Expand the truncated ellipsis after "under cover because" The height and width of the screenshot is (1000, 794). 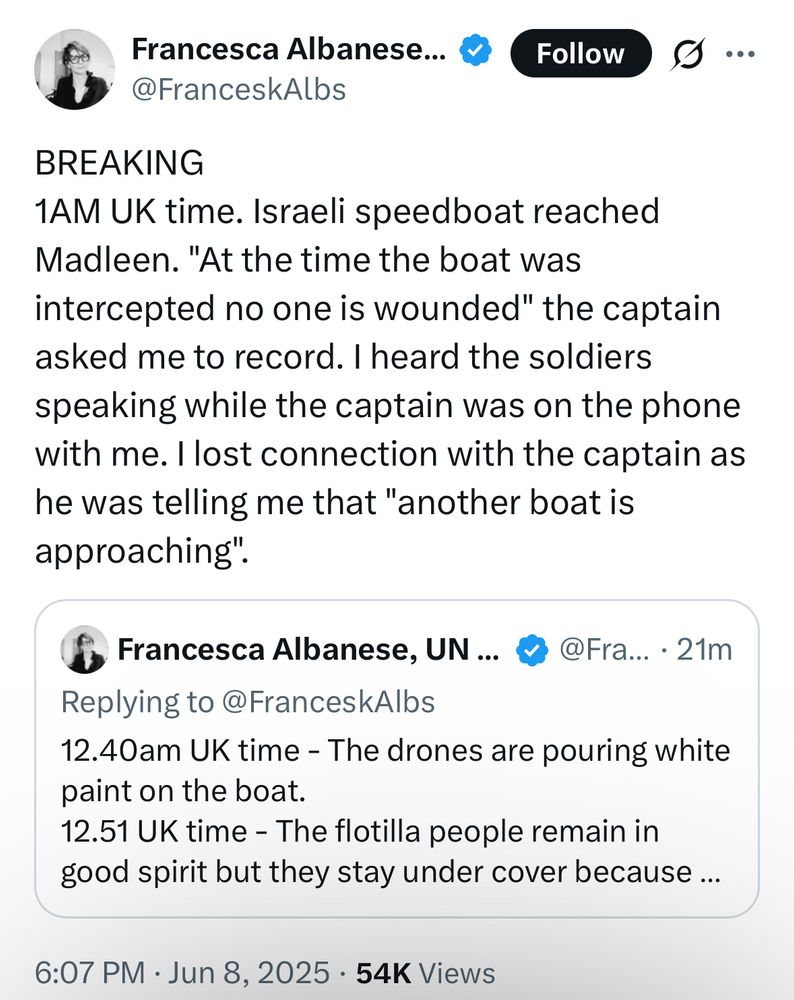[707, 871]
